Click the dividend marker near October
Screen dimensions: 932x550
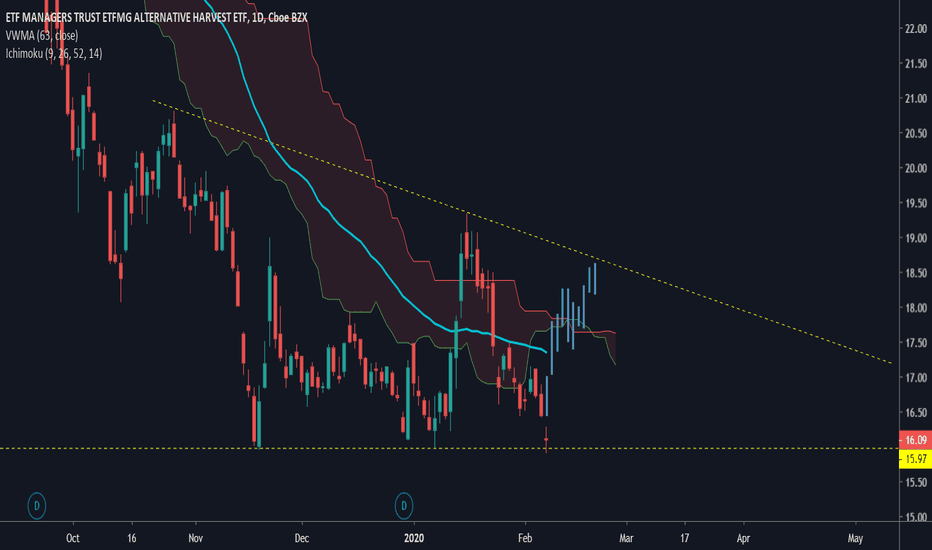click(x=37, y=506)
